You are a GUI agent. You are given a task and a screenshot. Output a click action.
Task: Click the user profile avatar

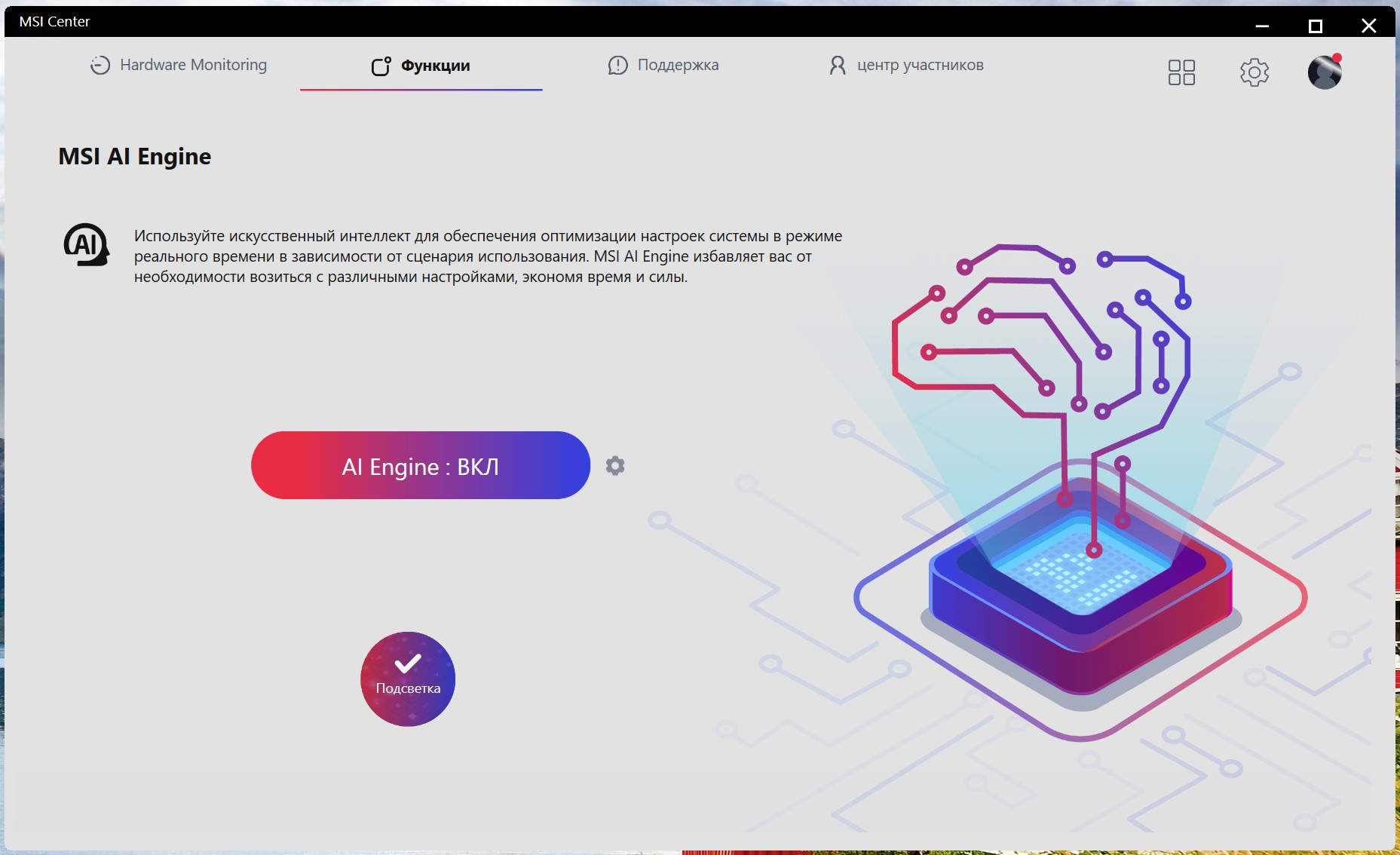coord(1325,72)
